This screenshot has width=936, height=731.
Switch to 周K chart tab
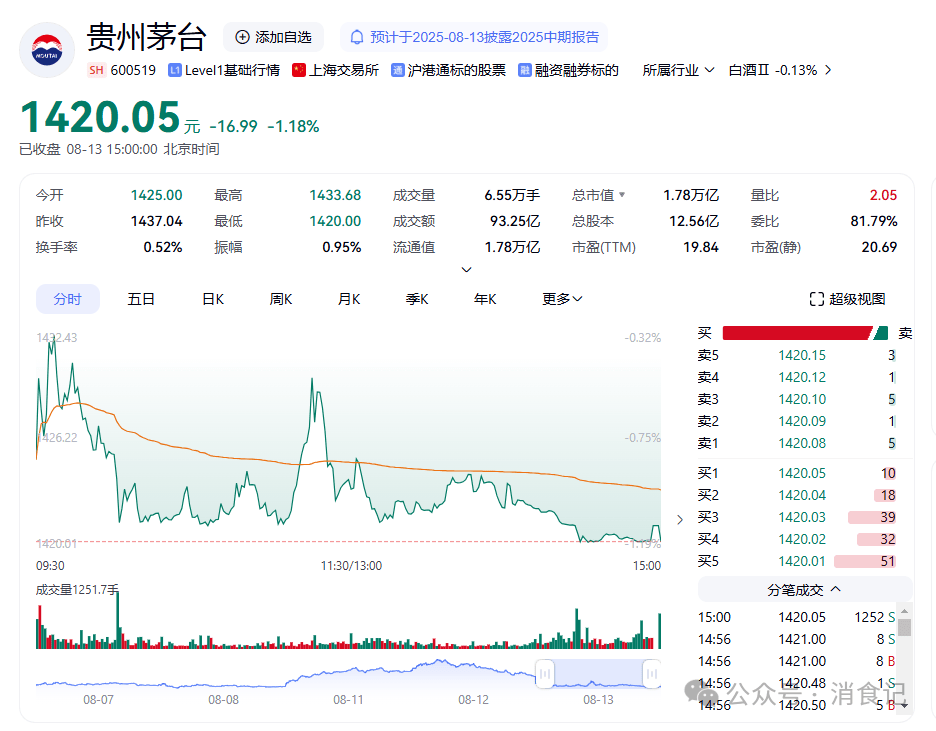pos(281,299)
